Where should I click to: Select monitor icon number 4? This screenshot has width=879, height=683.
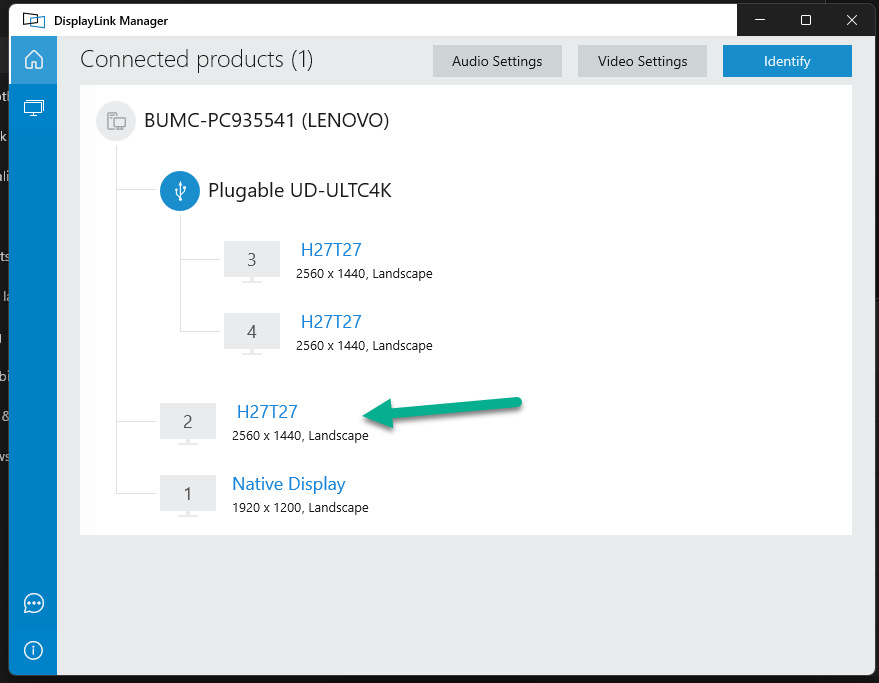pos(251,332)
